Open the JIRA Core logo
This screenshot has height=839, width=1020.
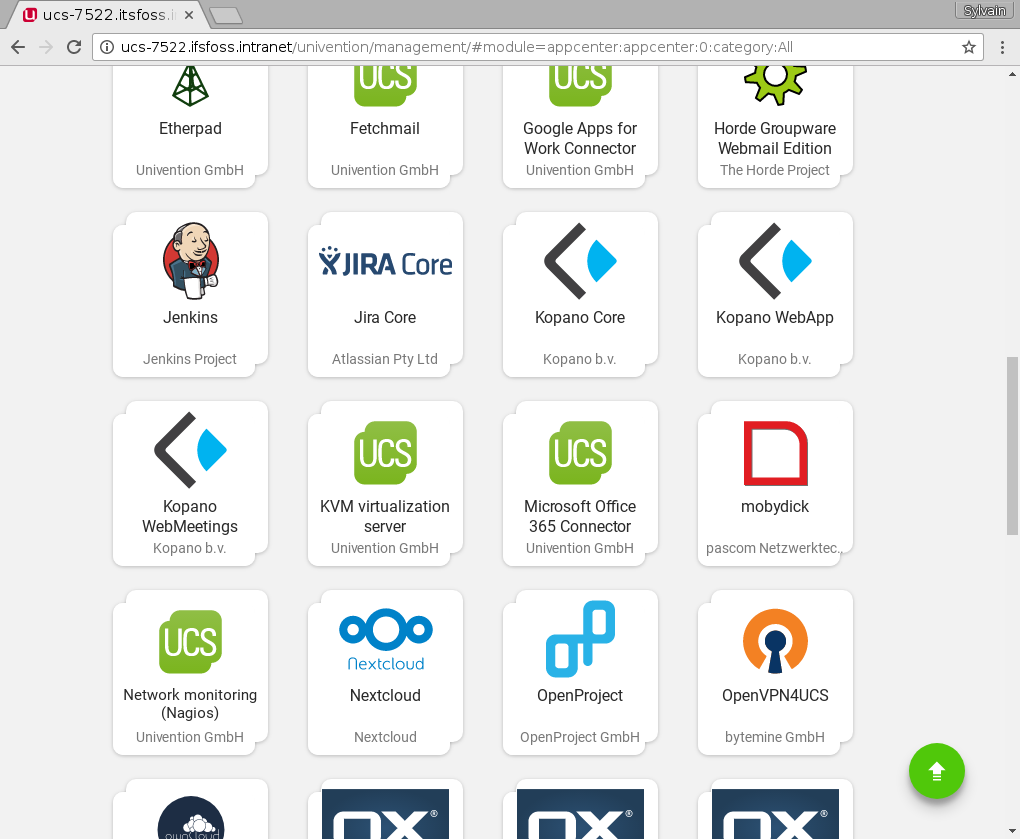tap(385, 263)
